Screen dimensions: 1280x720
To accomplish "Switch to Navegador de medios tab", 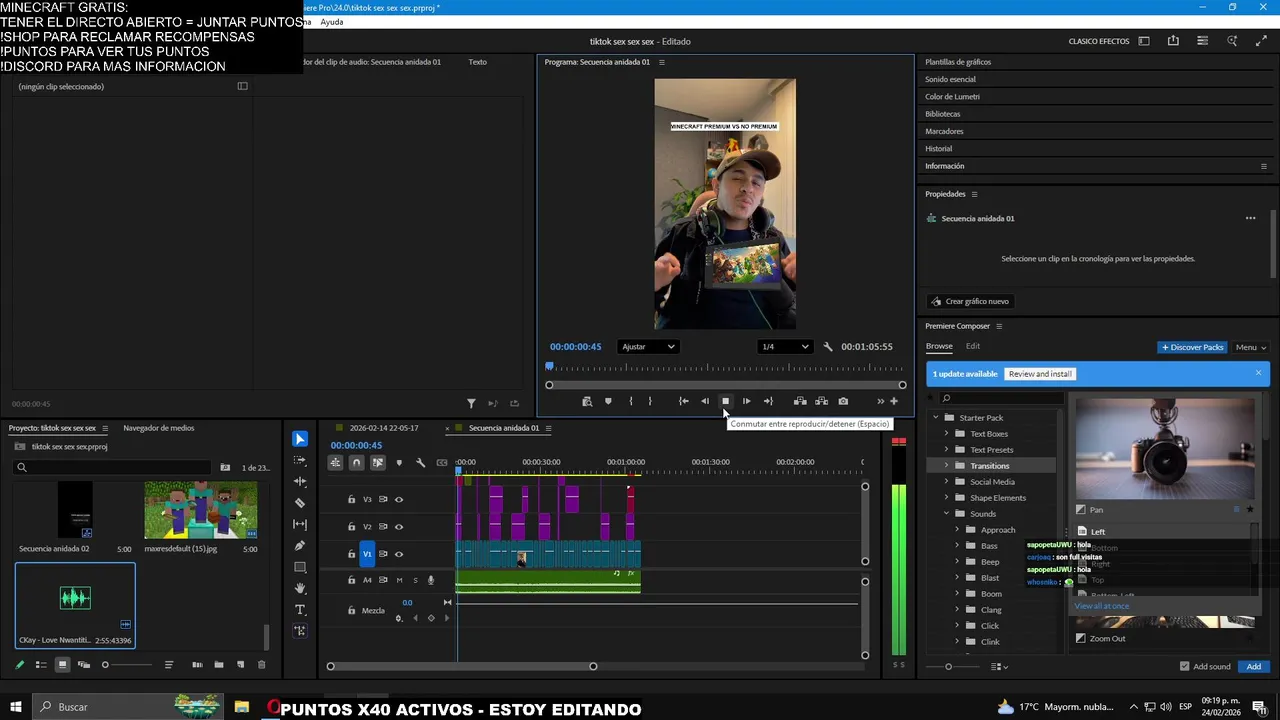I will tap(158, 428).
